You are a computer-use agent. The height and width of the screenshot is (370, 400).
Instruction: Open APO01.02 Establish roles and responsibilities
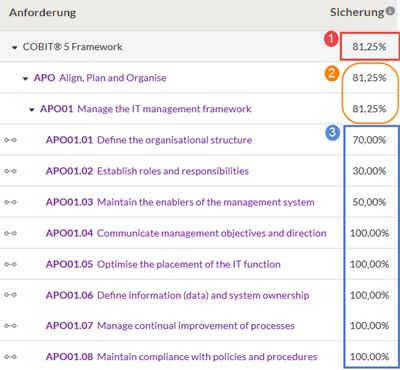click(147, 171)
